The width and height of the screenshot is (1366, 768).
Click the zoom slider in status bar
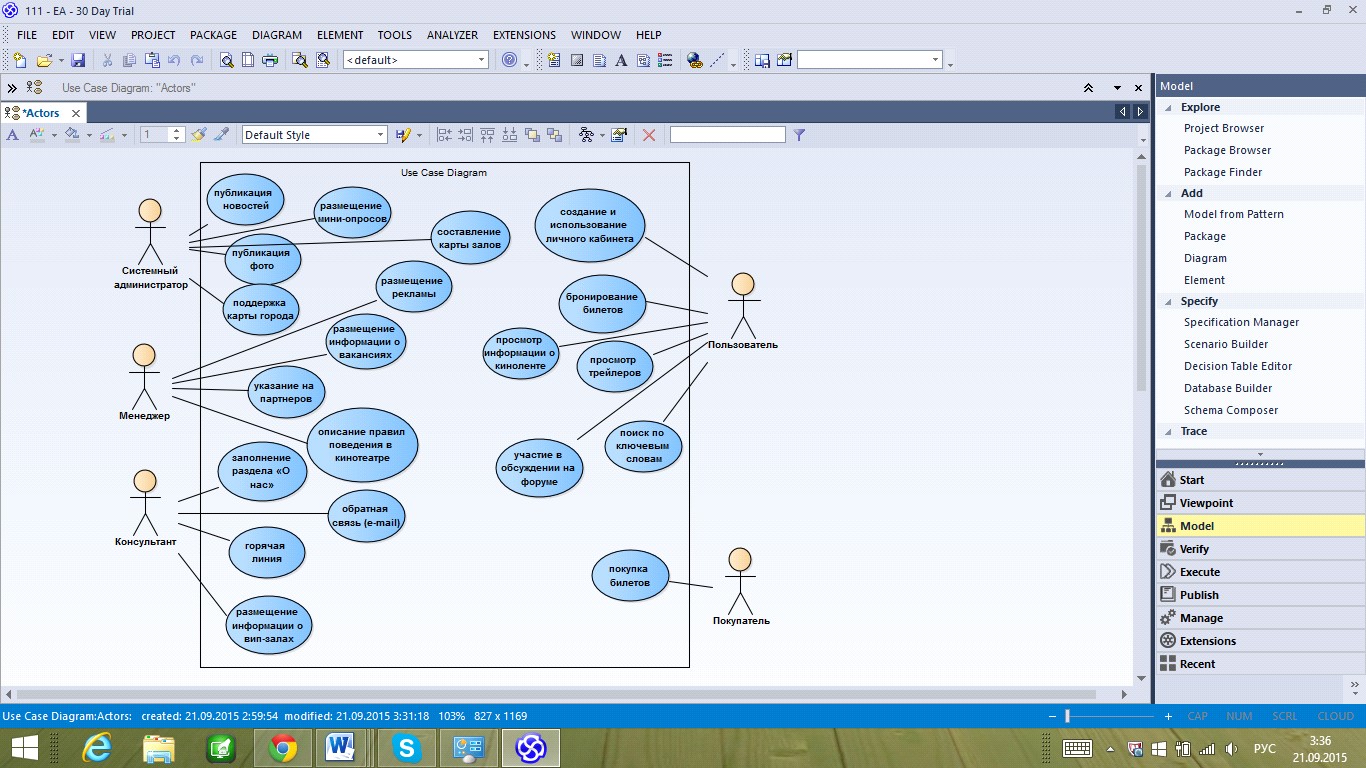[1068, 716]
